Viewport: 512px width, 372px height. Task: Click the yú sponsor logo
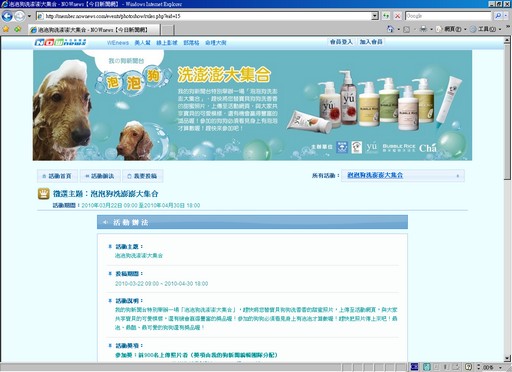tap(372, 147)
